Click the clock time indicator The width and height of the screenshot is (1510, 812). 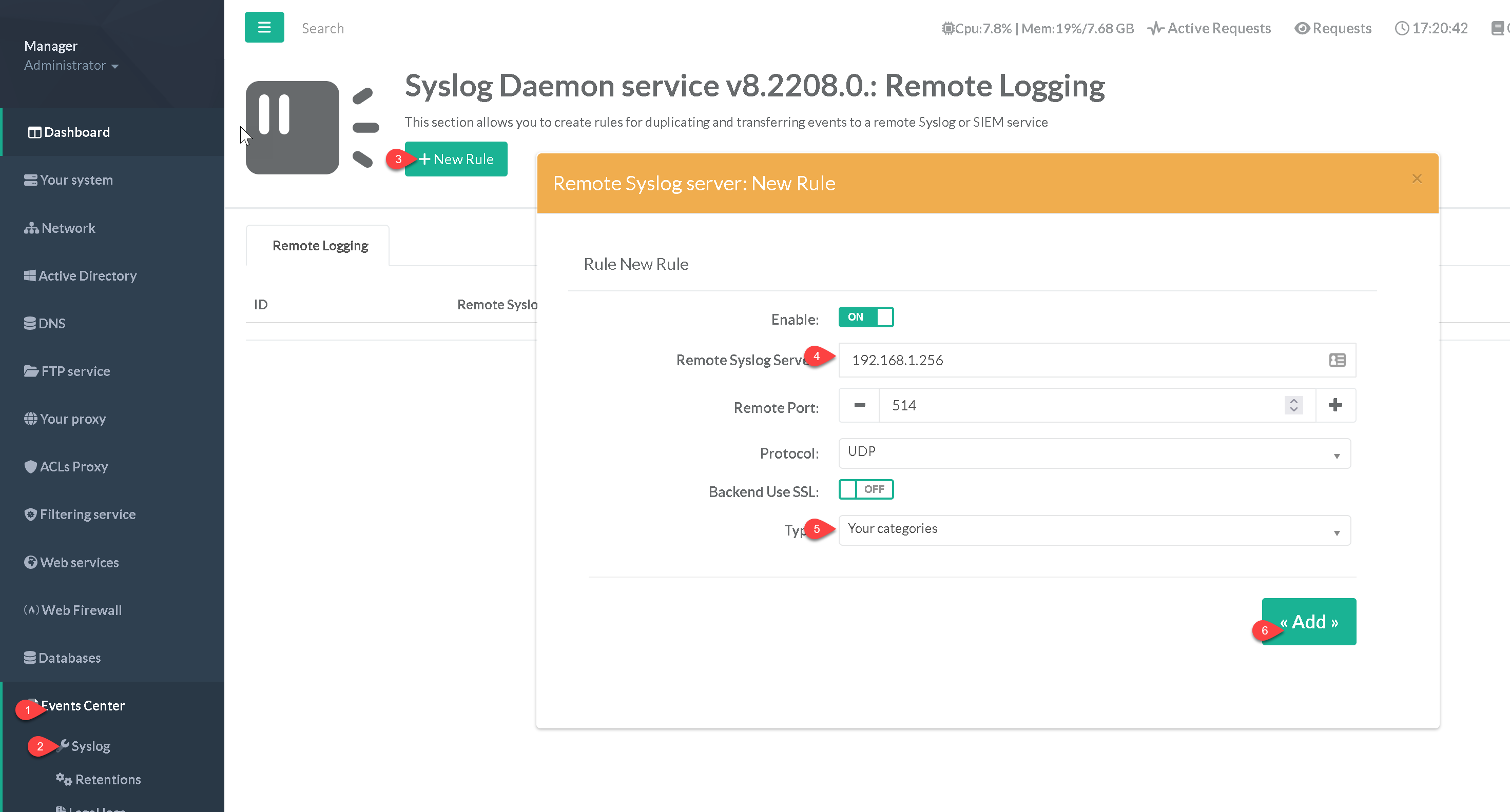tap(1431, 28)
